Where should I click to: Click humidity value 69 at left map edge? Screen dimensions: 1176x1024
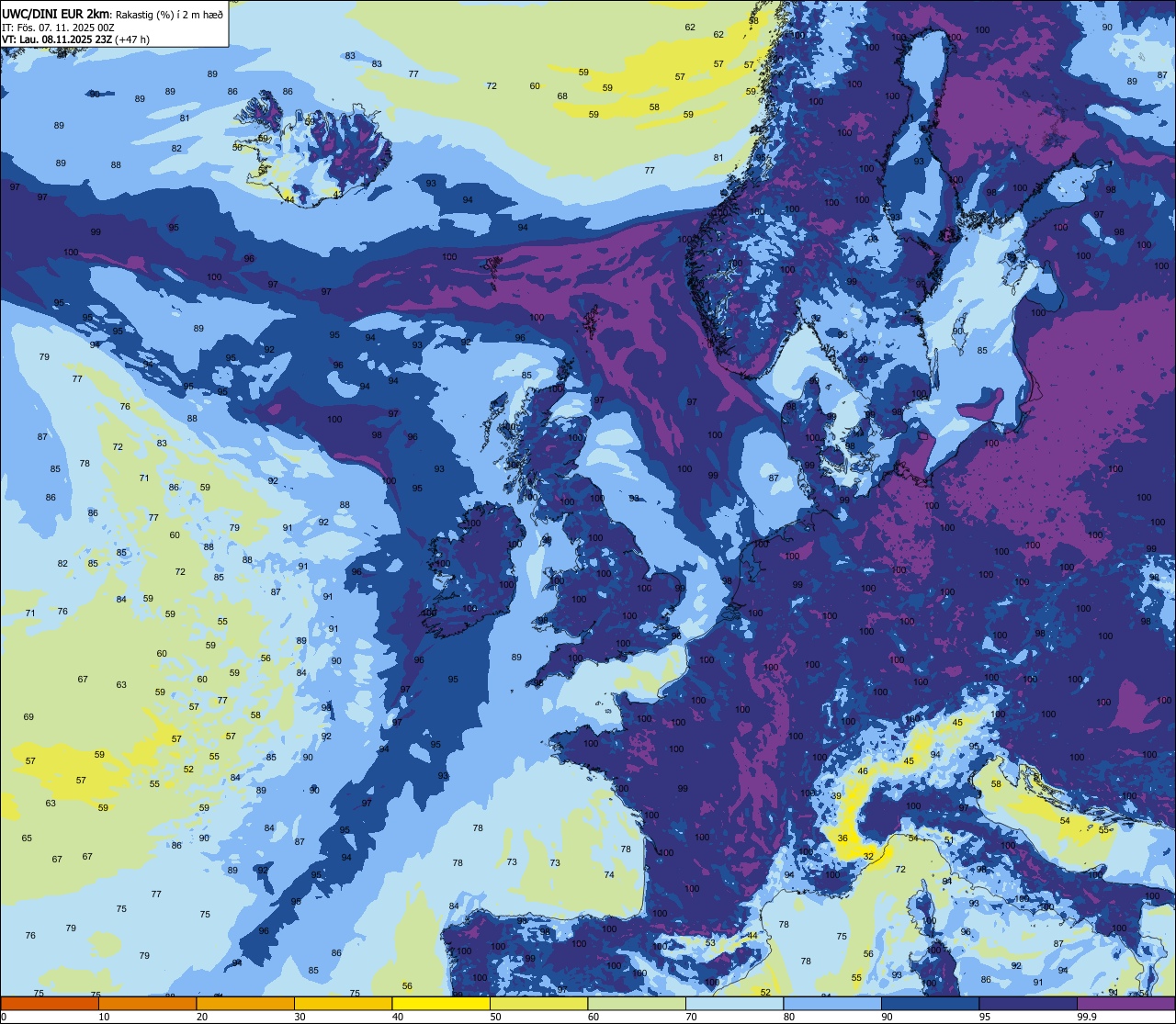(28, 716)
